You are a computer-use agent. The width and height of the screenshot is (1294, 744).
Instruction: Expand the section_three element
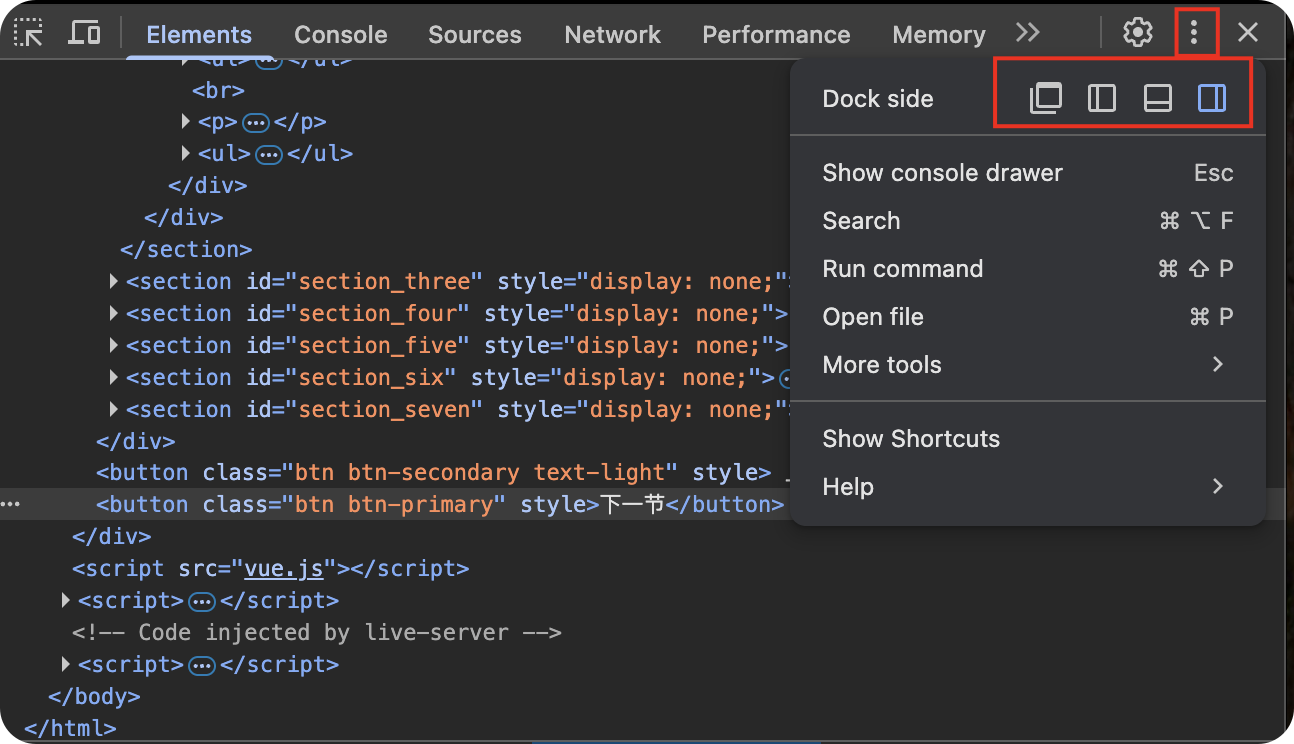pos(113,281)
